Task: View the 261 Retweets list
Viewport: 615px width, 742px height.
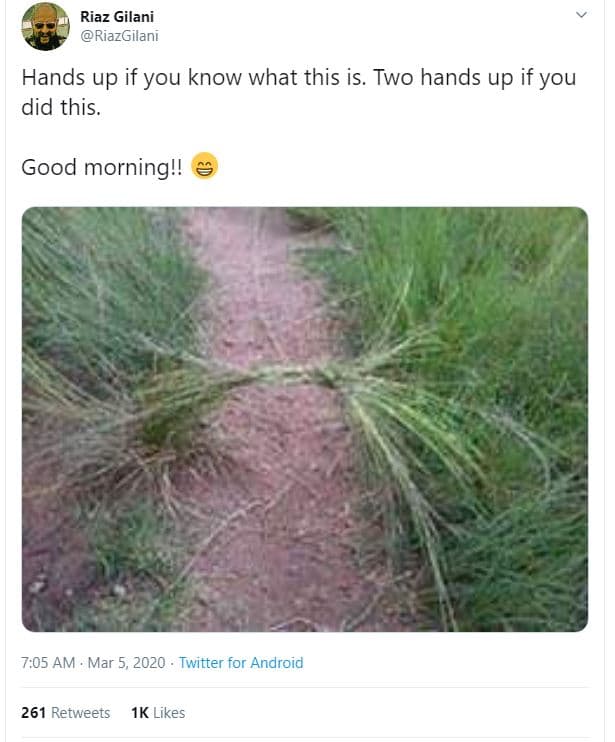Action: (x=65, y=713)
